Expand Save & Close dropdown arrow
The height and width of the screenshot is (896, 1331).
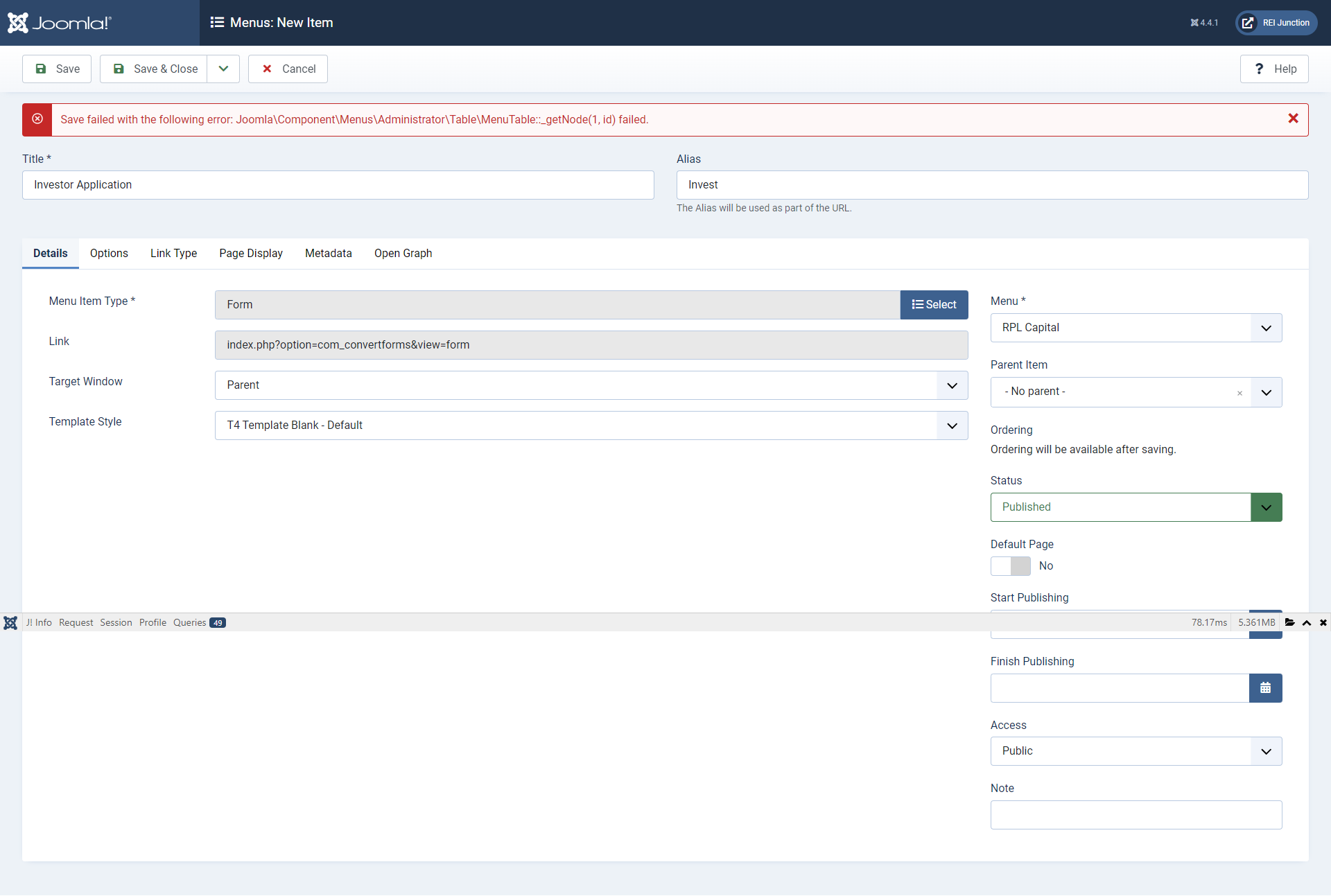(x=223, y=69)
